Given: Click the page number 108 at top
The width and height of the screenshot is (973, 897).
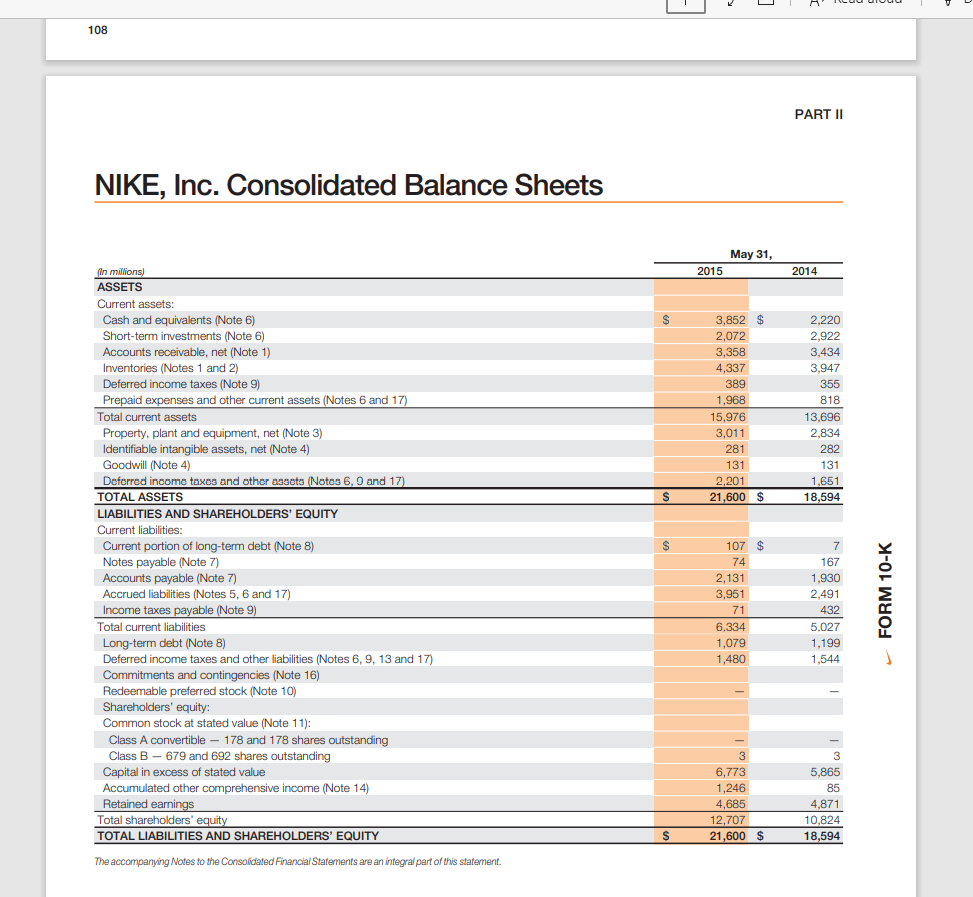Looking at the screenshot, I should tap(97, 30).
